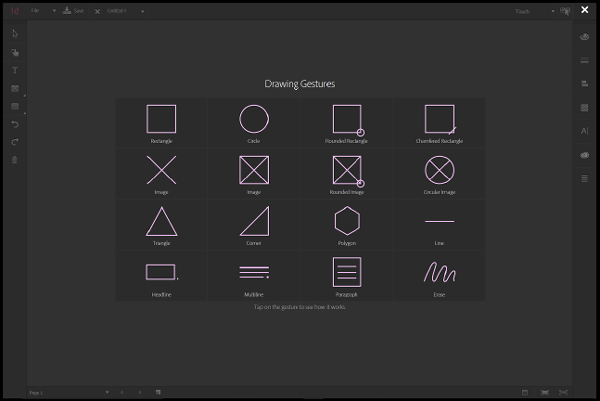
Task: Tap the Circular Image gesture
Action: click(439, 174)
